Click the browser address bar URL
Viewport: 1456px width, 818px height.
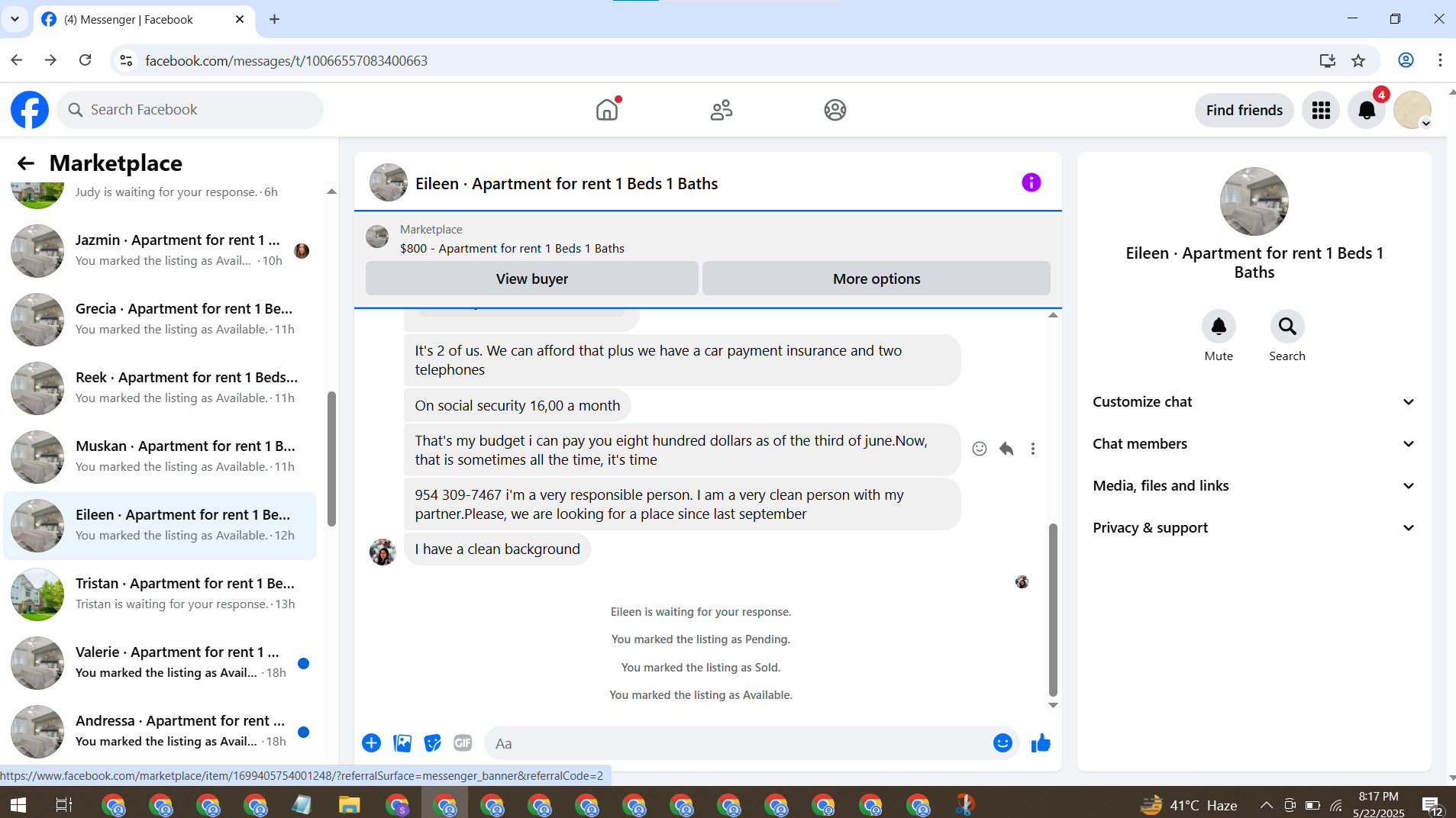point(286,60)
